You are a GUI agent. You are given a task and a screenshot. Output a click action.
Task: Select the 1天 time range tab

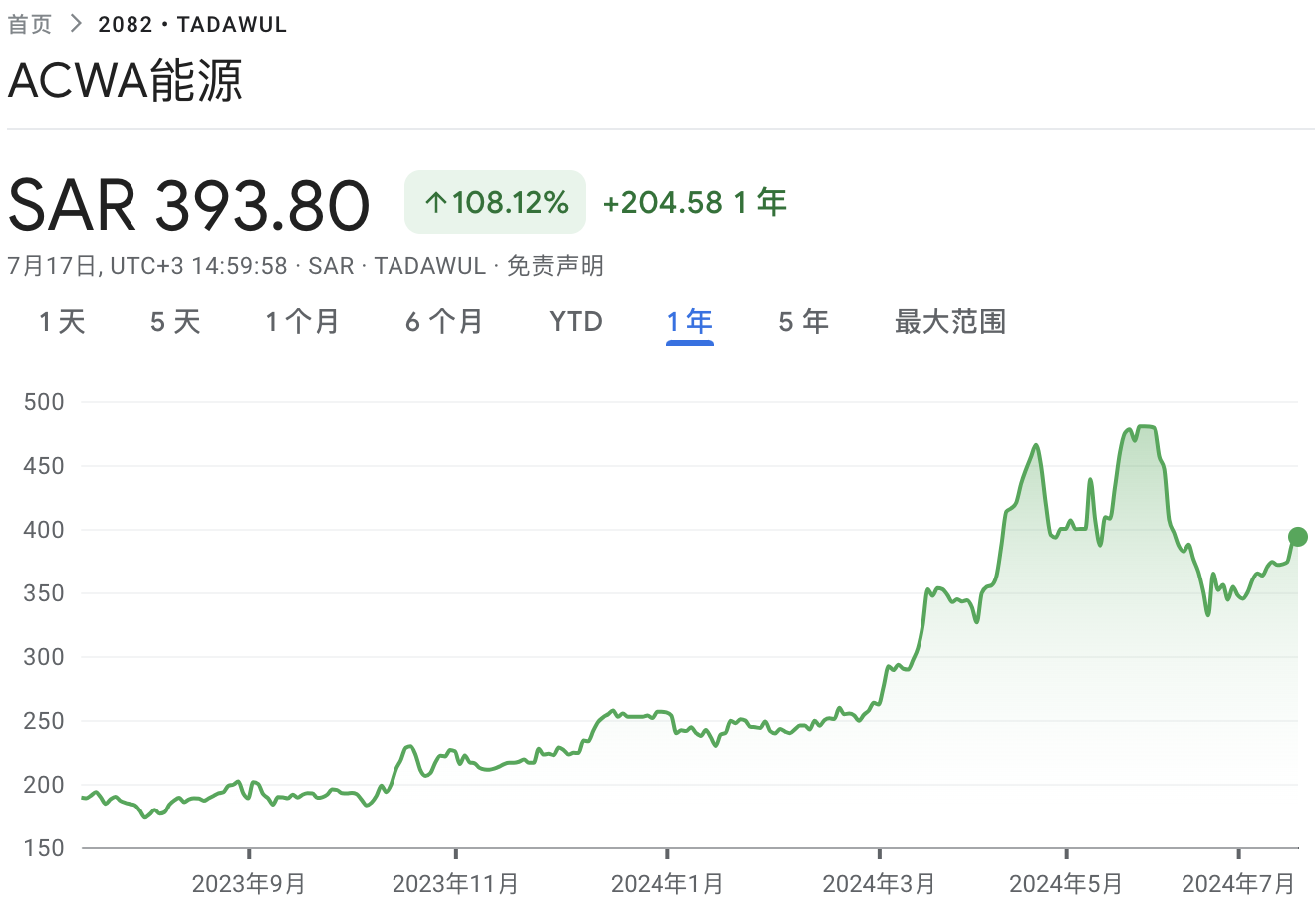pyautogui.click(x=62, y=322)
